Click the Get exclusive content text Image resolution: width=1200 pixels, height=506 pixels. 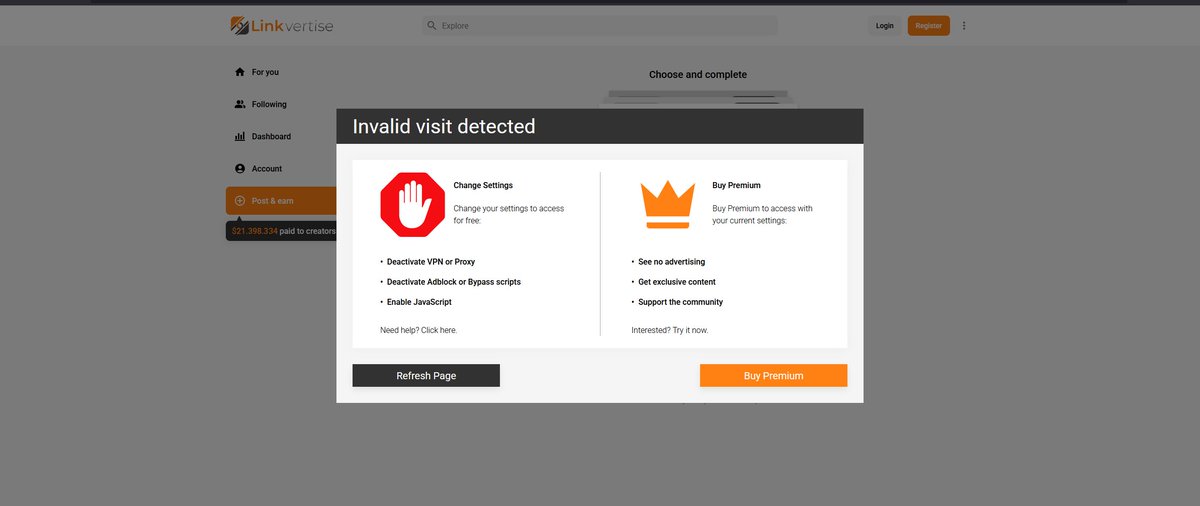[677, 282]
